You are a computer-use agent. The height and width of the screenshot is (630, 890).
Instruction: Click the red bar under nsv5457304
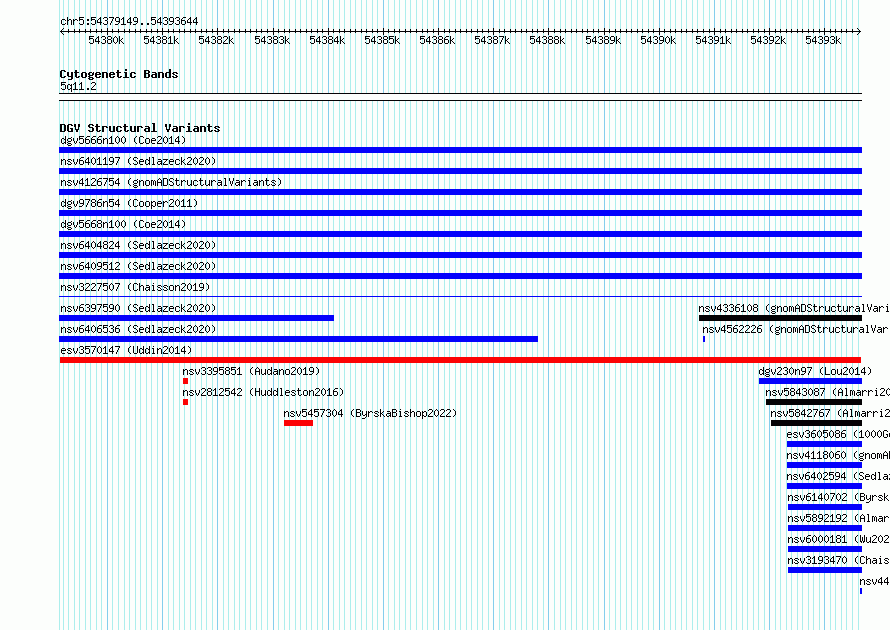299,423
